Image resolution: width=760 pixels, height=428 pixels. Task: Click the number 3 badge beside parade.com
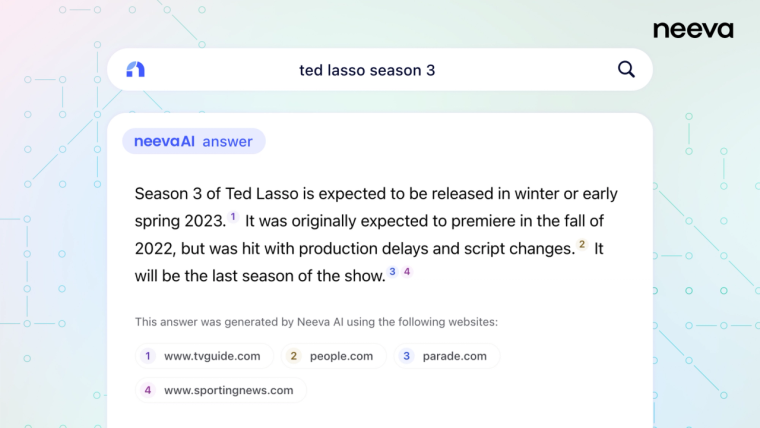pos(406,356)
